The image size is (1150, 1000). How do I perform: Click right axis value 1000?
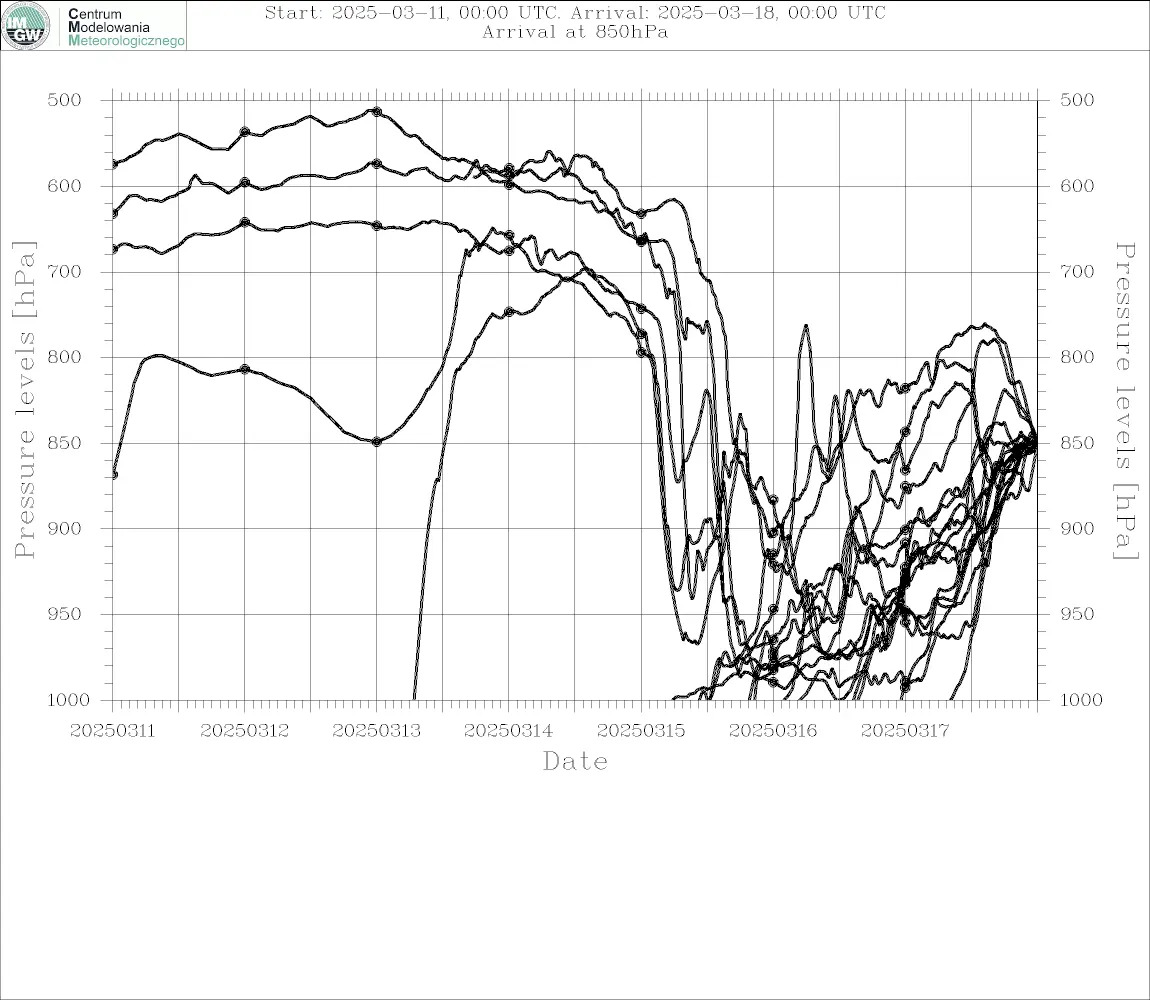(x=1082, y=700)
